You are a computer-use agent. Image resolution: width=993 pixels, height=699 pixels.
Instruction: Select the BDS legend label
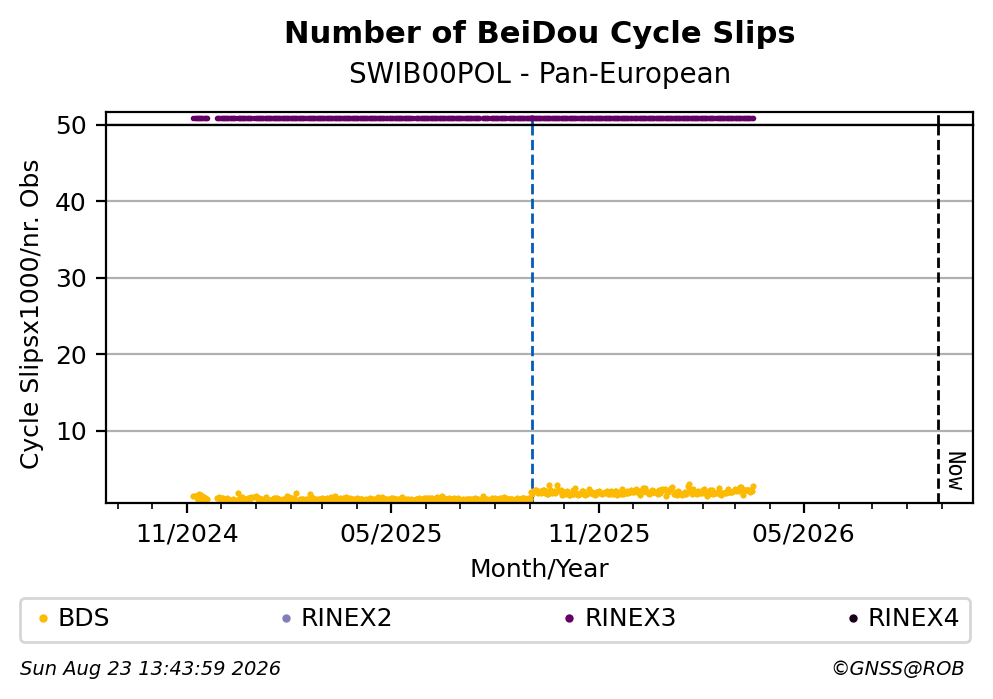tap(84, 618)
